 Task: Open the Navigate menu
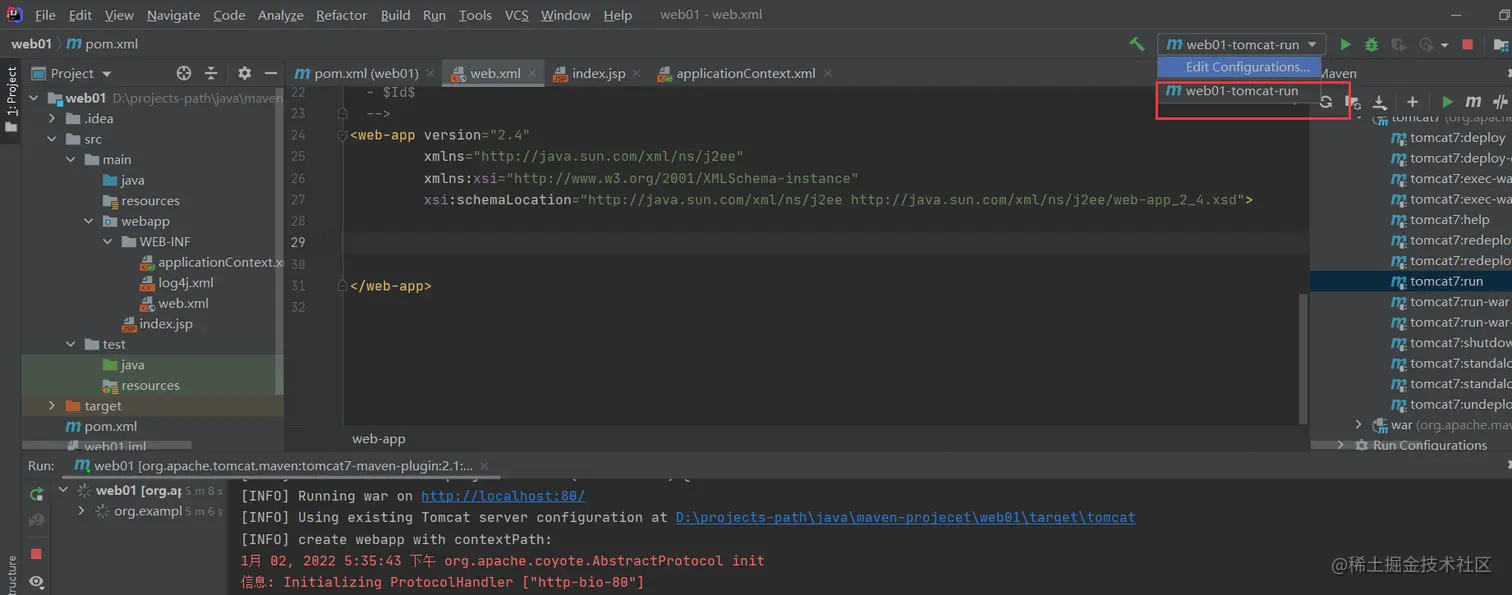pyautogui.click(x=173, y=15)
